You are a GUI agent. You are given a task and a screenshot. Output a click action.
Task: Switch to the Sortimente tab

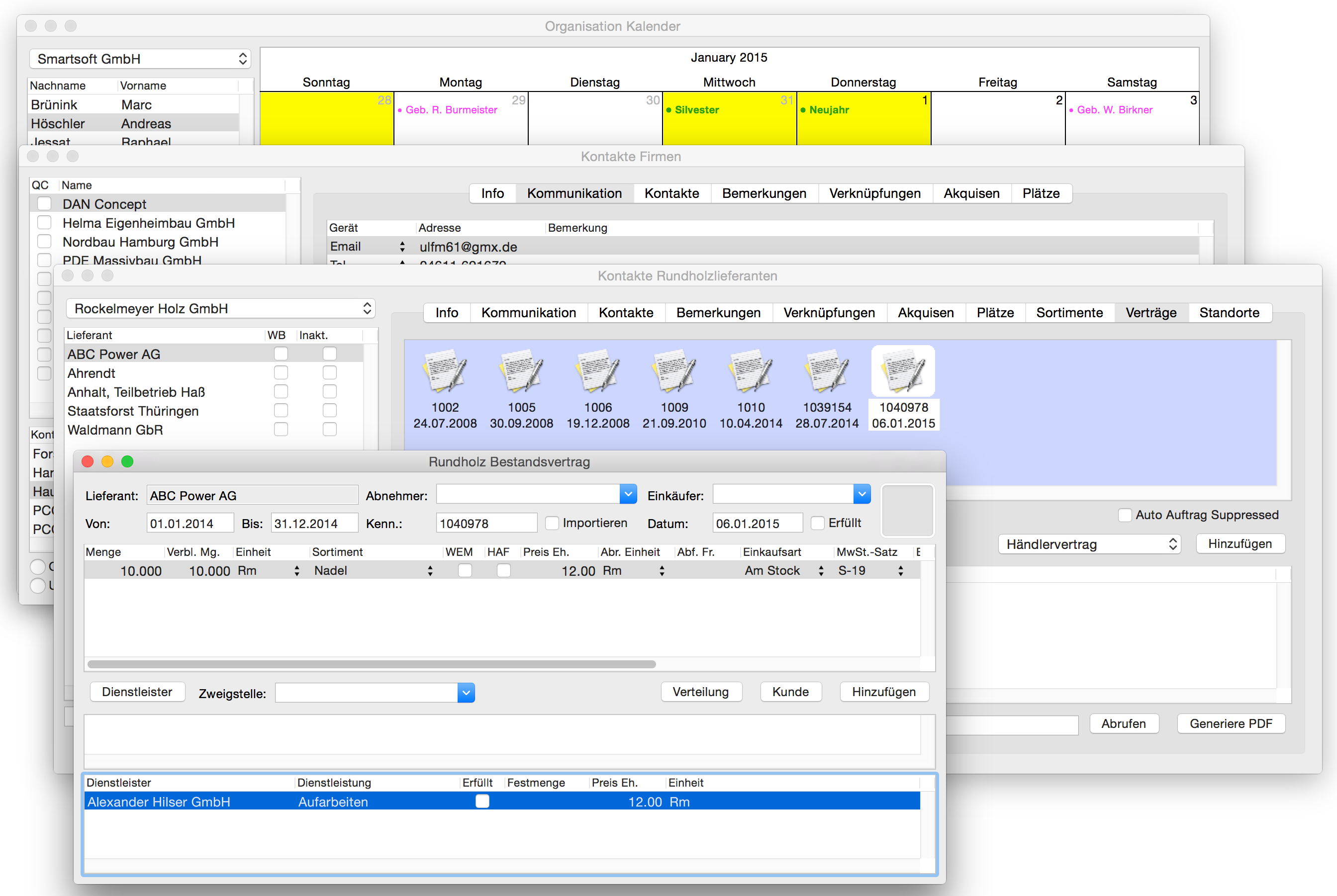[1069, 313]
